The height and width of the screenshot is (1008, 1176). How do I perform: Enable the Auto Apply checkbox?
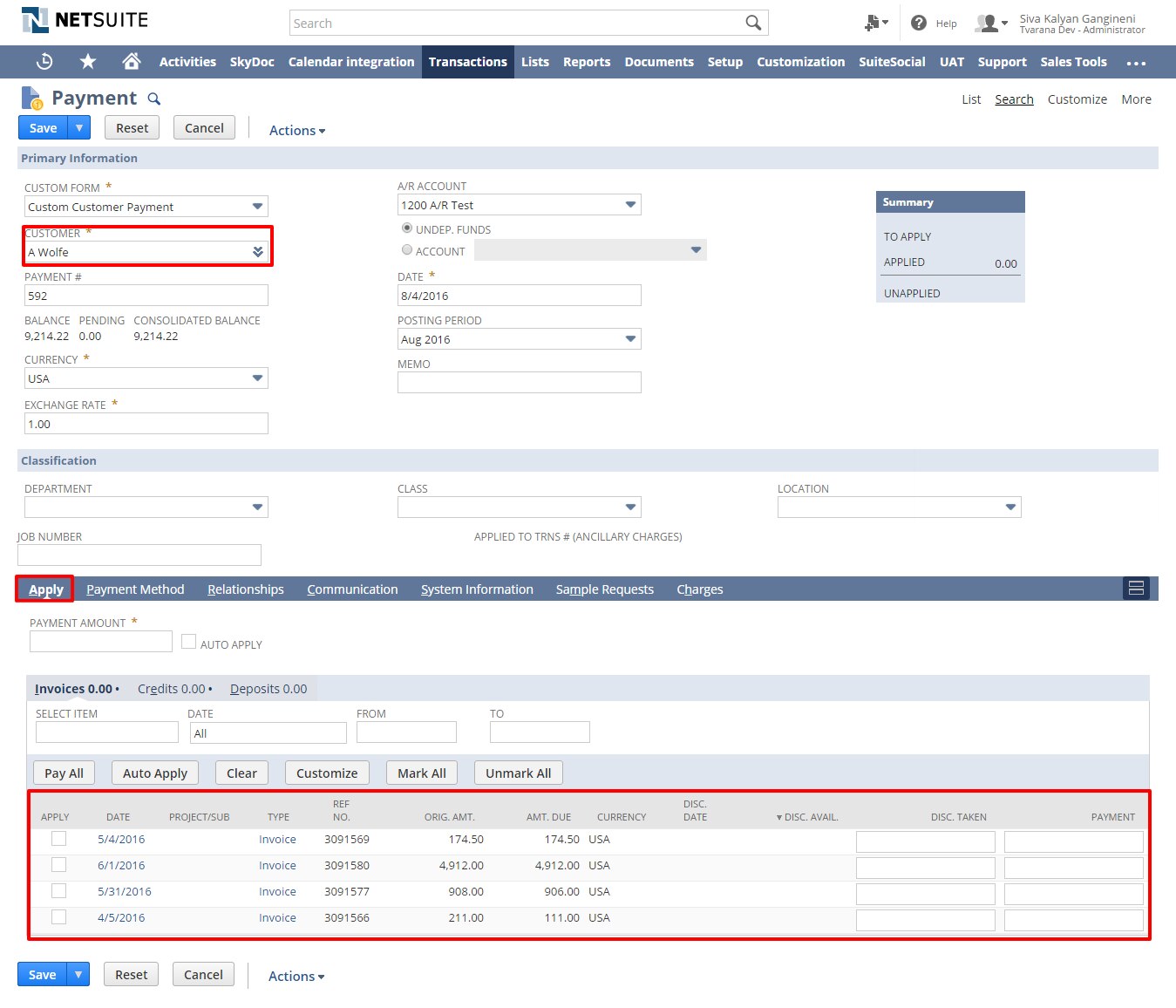(188, 642)
